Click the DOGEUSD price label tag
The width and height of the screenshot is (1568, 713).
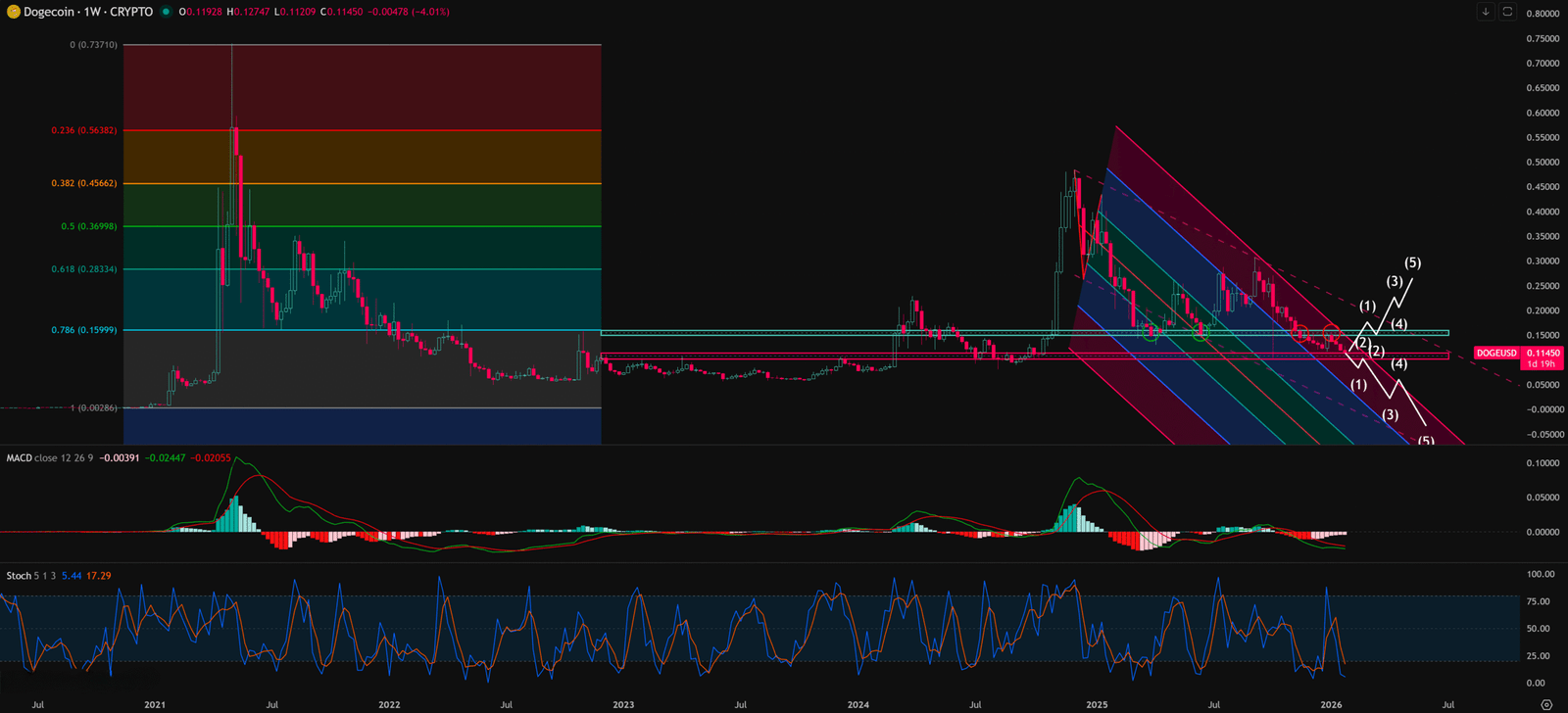pos(1496,353)
